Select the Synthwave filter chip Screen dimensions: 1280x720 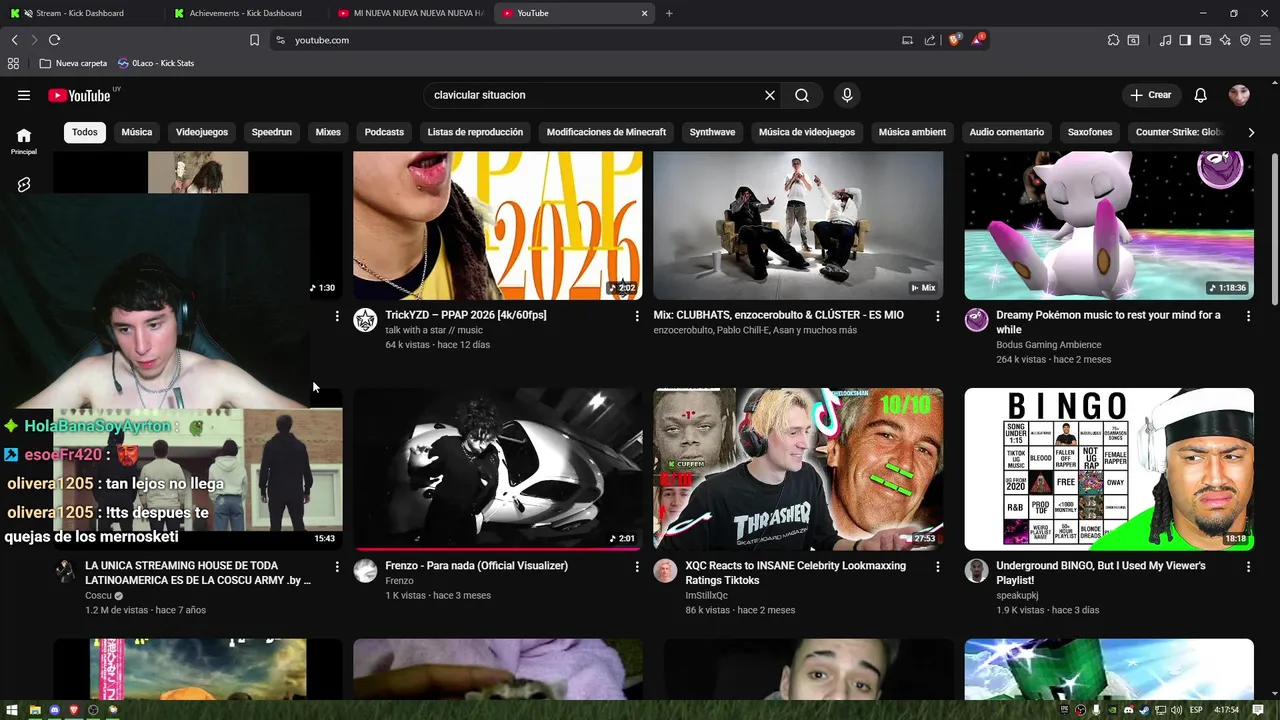pyautogui.click(x=712, y=132)
